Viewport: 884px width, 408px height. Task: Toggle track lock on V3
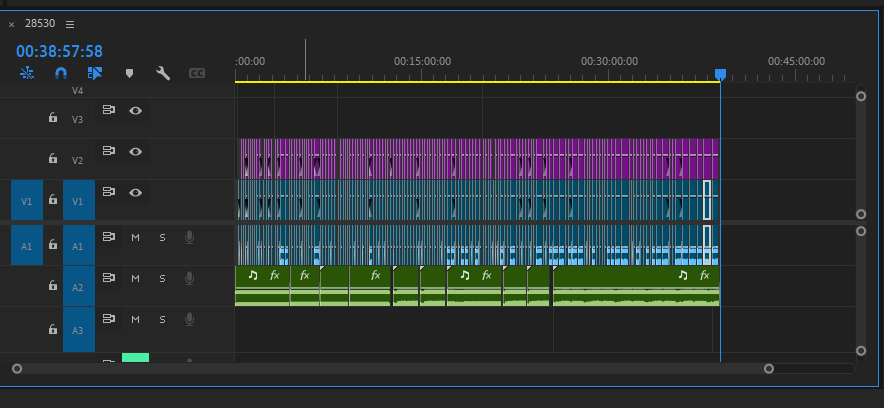click(x=52, y=117)
